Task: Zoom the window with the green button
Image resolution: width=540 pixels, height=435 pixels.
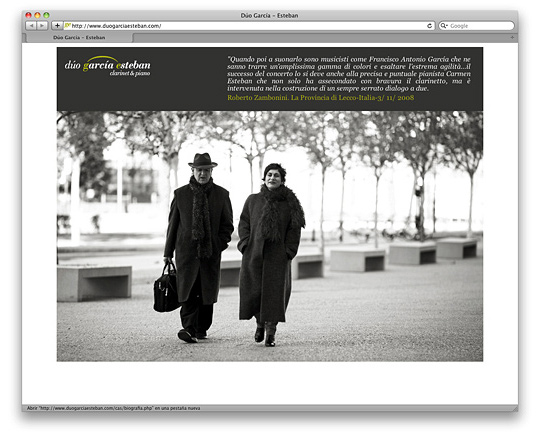Action: point(46,15)
